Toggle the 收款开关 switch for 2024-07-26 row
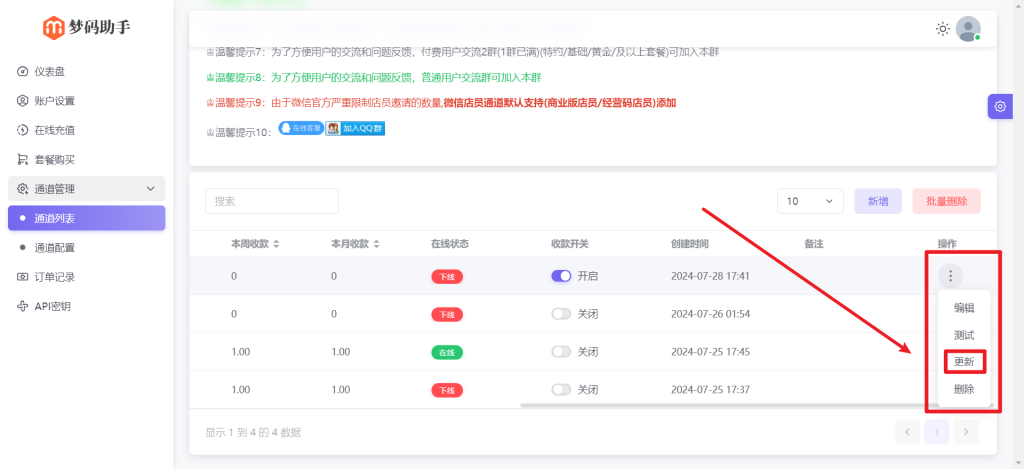This screenshot has height=469, width=1024. point(561,314)
